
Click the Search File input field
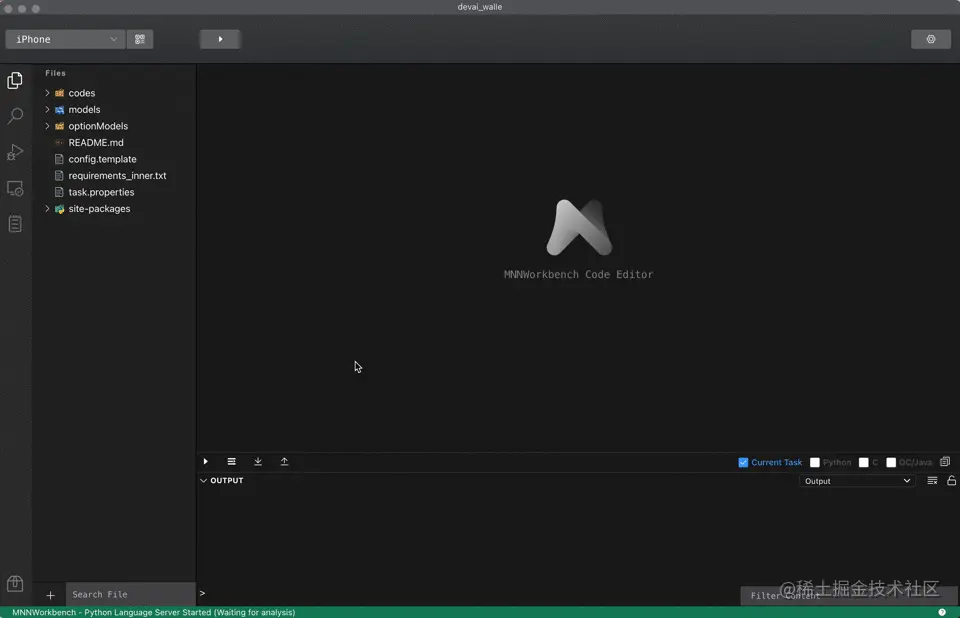130,594
